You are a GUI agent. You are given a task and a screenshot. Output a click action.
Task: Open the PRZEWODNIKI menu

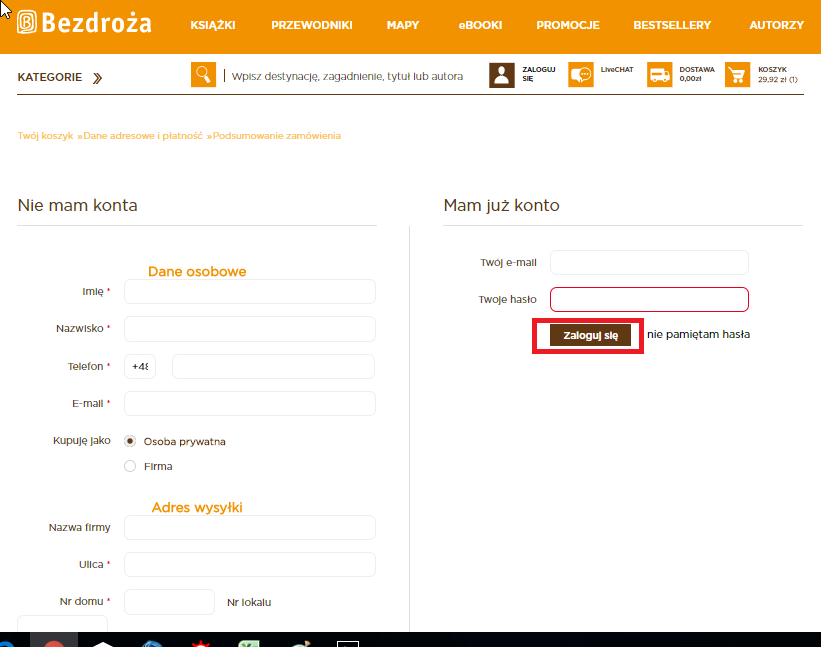(312, 25)
